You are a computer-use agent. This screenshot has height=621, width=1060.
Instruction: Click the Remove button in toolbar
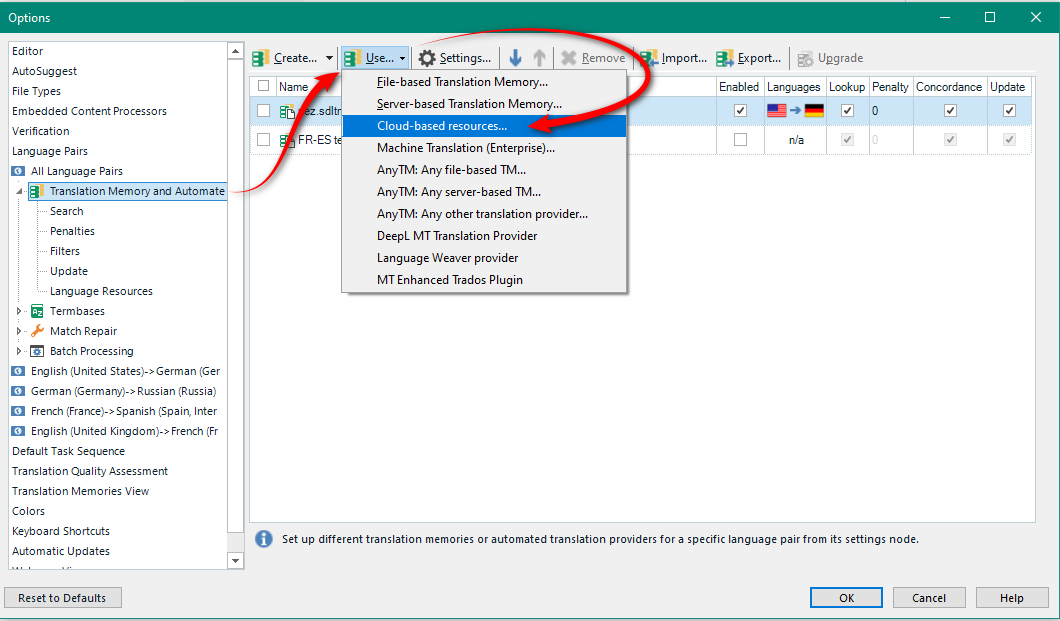[593, 58]
